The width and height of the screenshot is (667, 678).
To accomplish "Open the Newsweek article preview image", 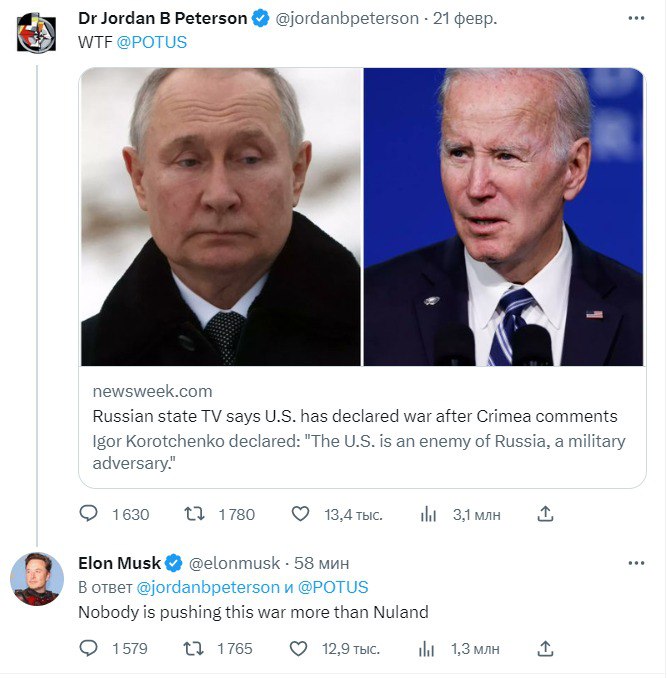I will pyautogui.click(x=362, y=217).
